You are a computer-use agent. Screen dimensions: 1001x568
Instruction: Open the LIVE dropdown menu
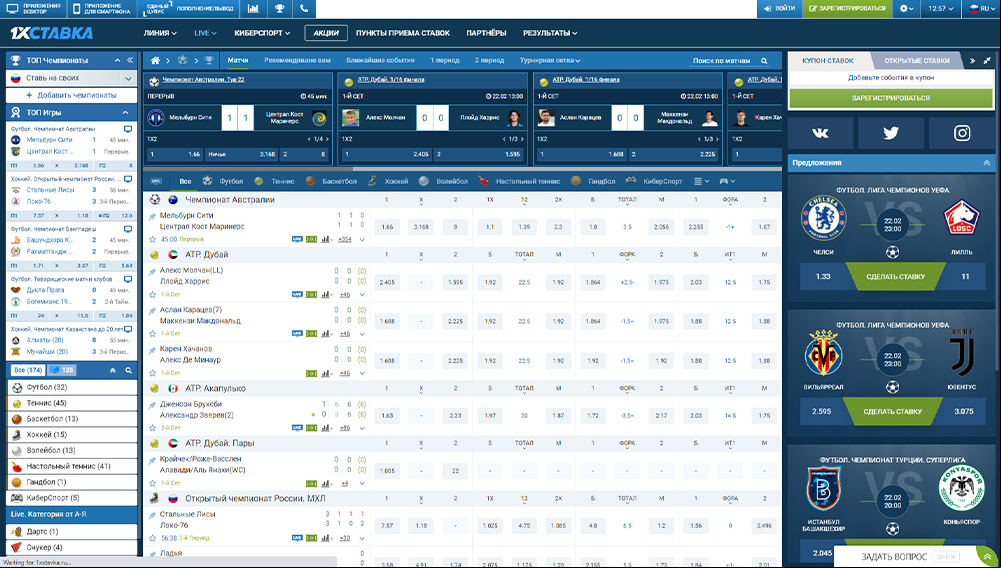[x=206, y=33]
